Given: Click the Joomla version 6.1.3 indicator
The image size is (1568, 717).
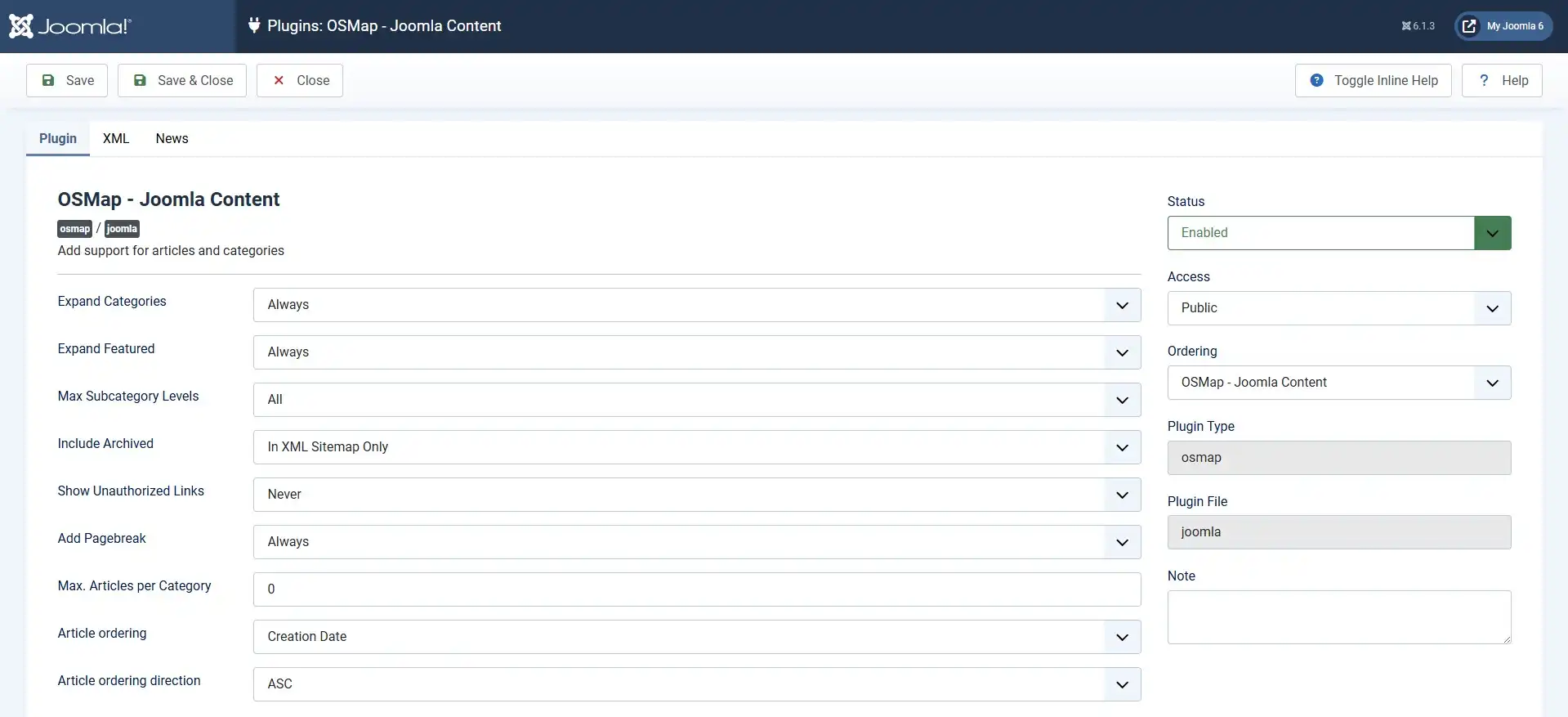Looking at the screenshot, I should (1418, 26).
